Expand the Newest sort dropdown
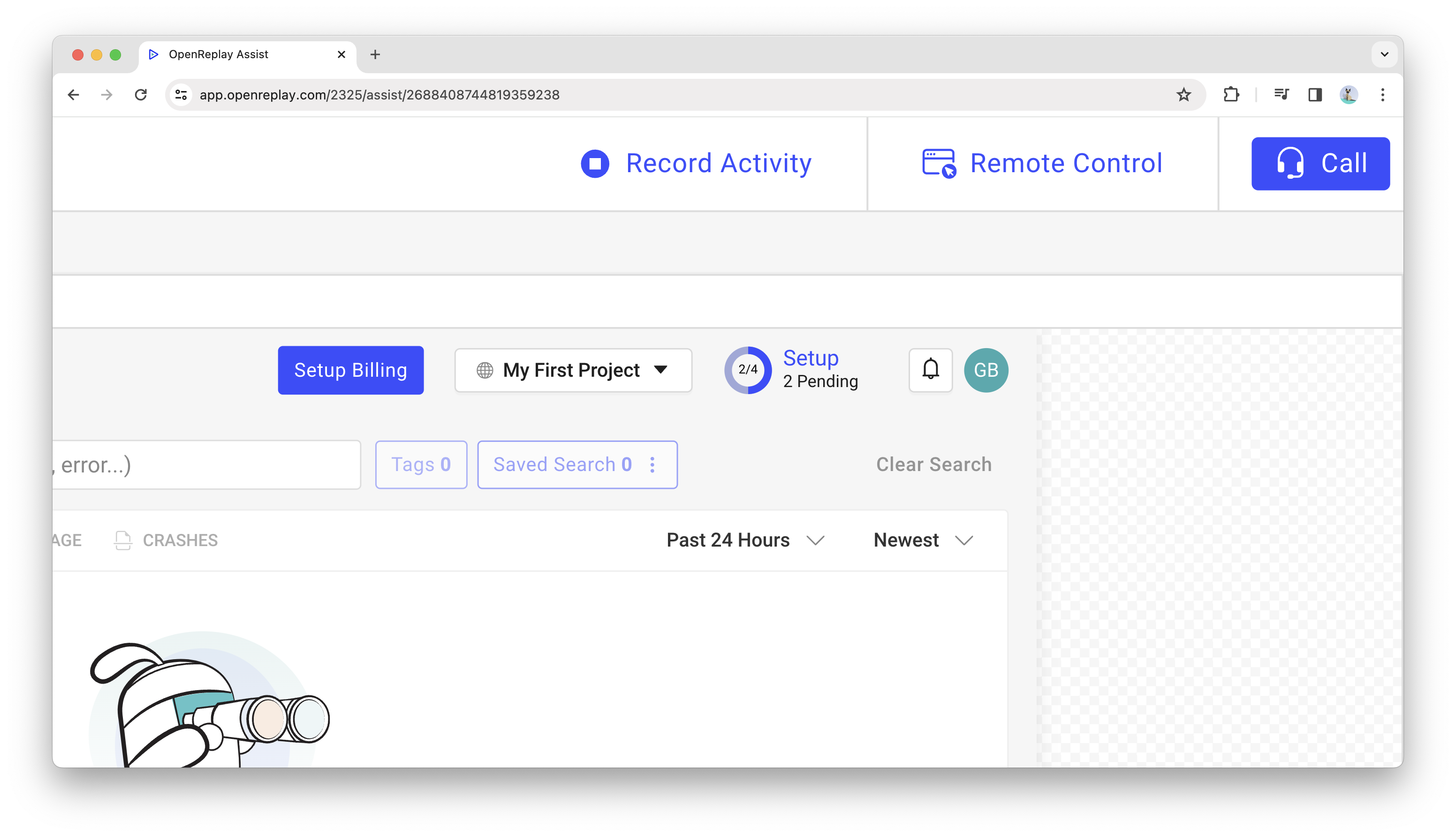This screenshot has width=1456, height=837. 923,540
